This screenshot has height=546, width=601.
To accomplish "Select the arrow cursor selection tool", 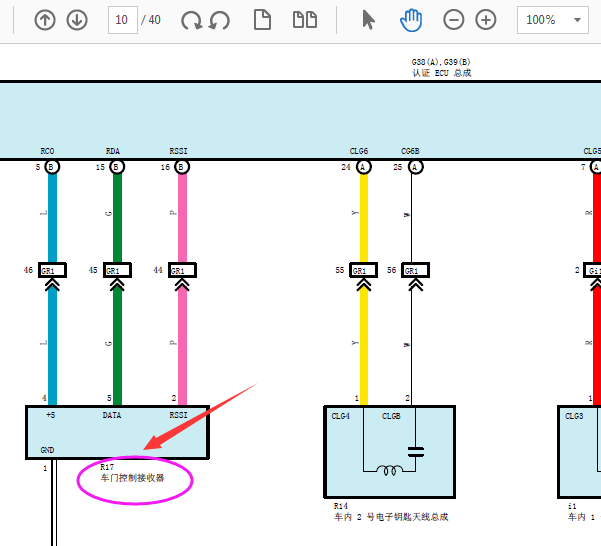I will point(368,20).
